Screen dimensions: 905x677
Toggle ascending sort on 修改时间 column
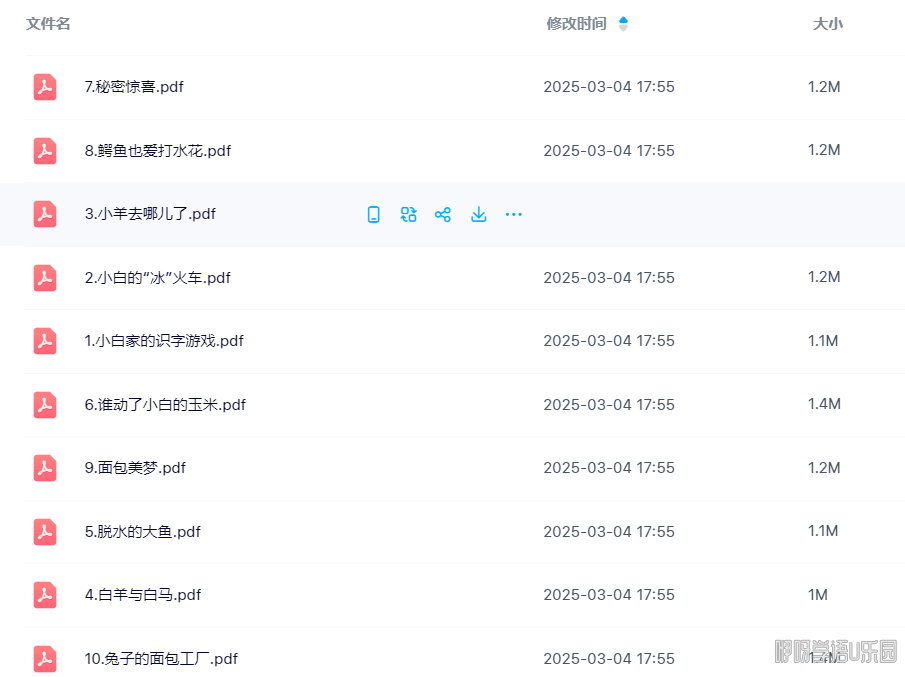click(x=623, y=19)
